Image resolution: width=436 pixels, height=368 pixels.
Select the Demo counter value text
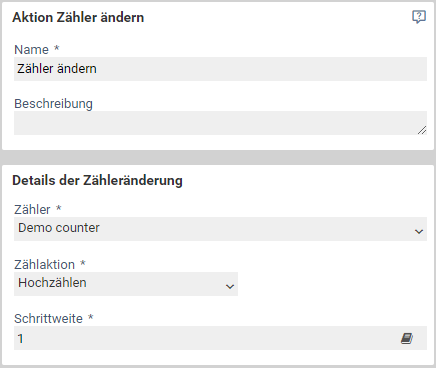tap(59, 228)
